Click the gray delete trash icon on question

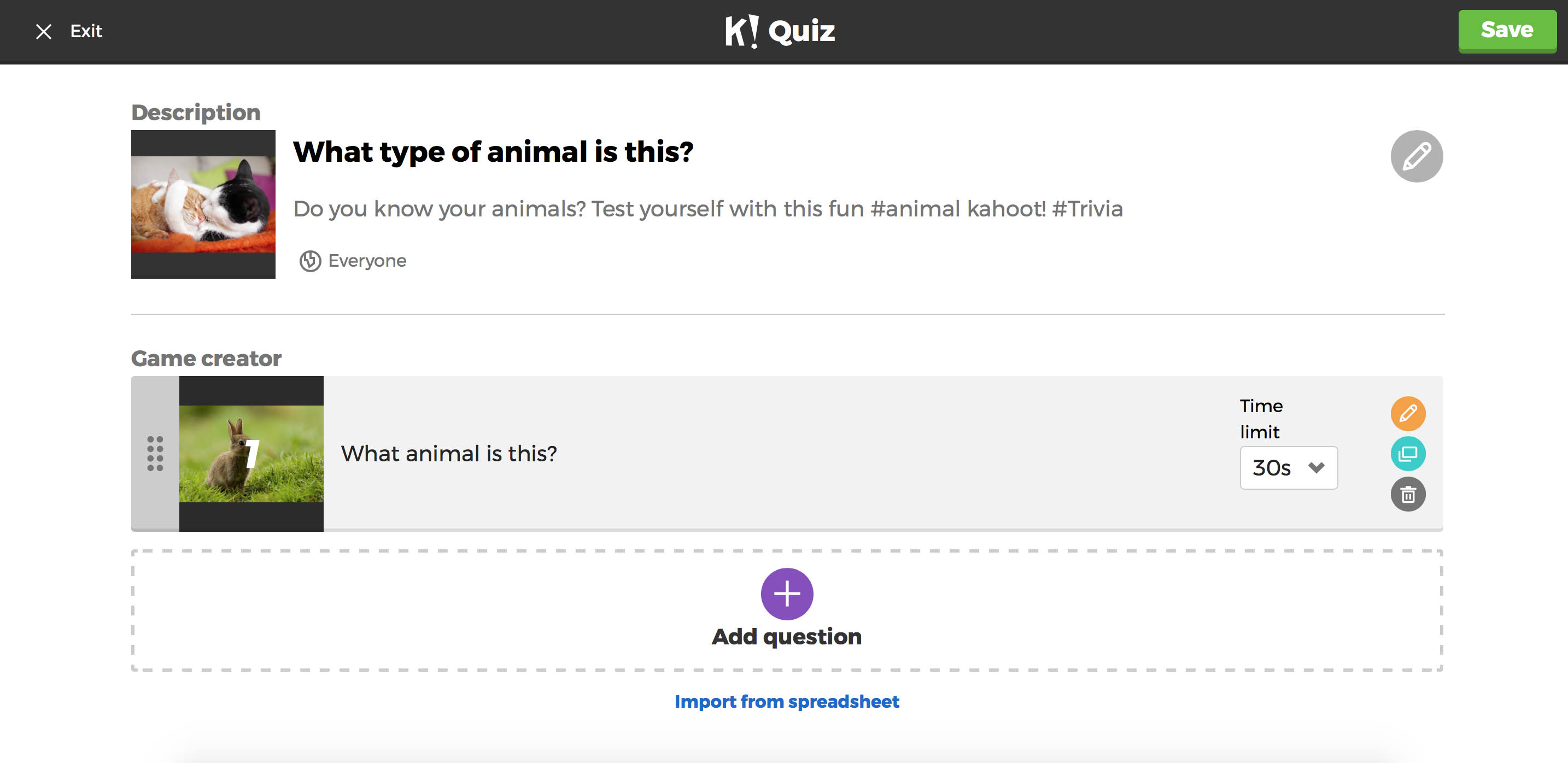coord(1410,493)
